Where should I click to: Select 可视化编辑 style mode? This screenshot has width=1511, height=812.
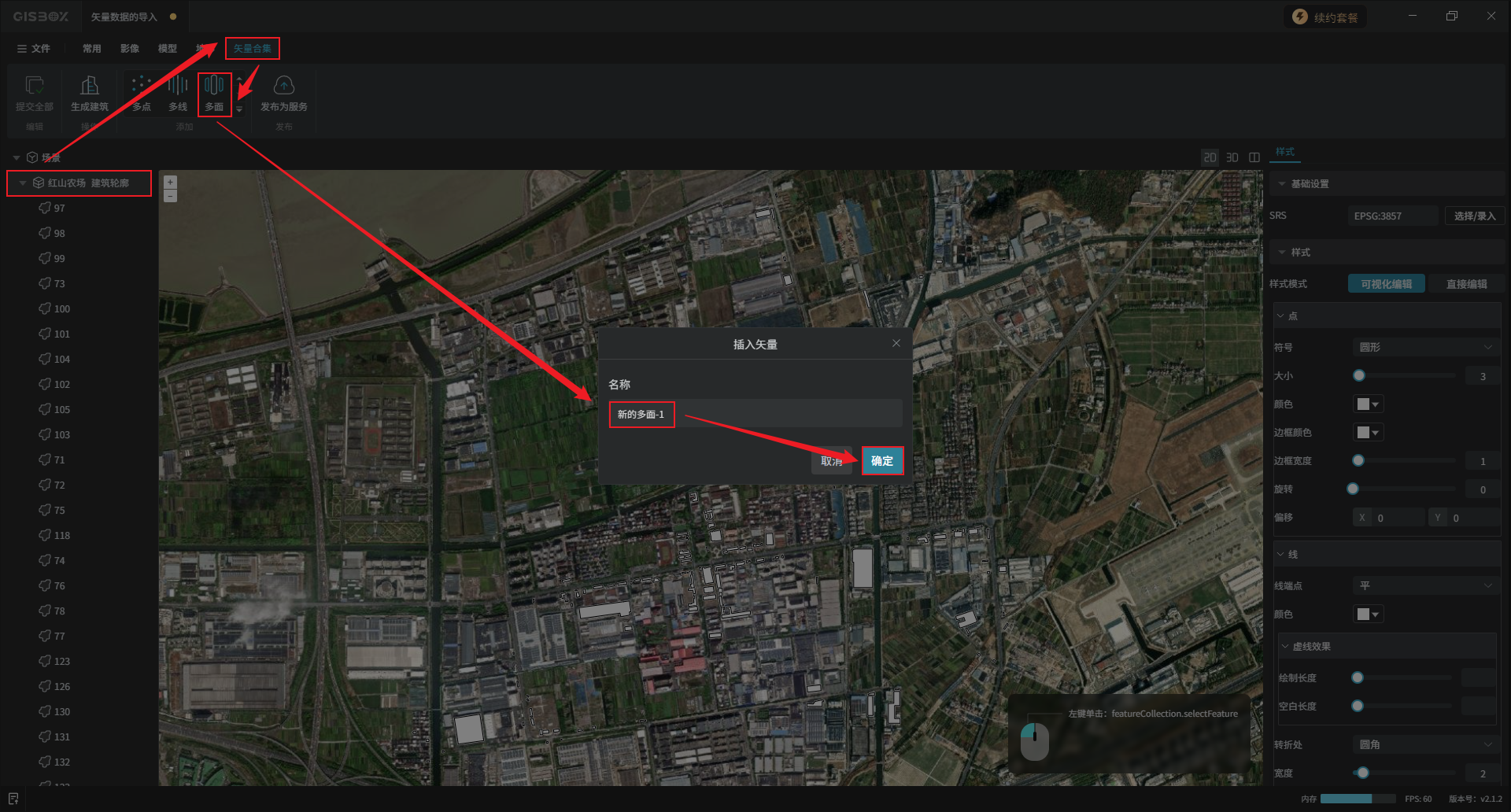[1387, 284]
